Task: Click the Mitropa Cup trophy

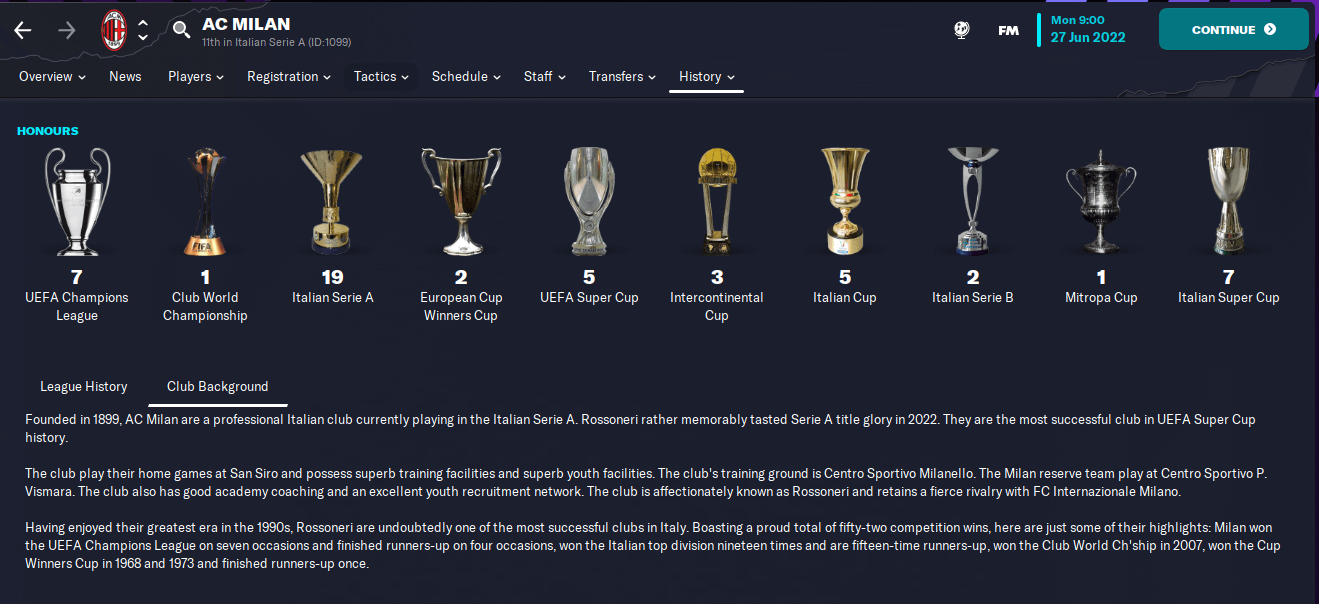Action: pyautogui.click(x=1101, y=201)
